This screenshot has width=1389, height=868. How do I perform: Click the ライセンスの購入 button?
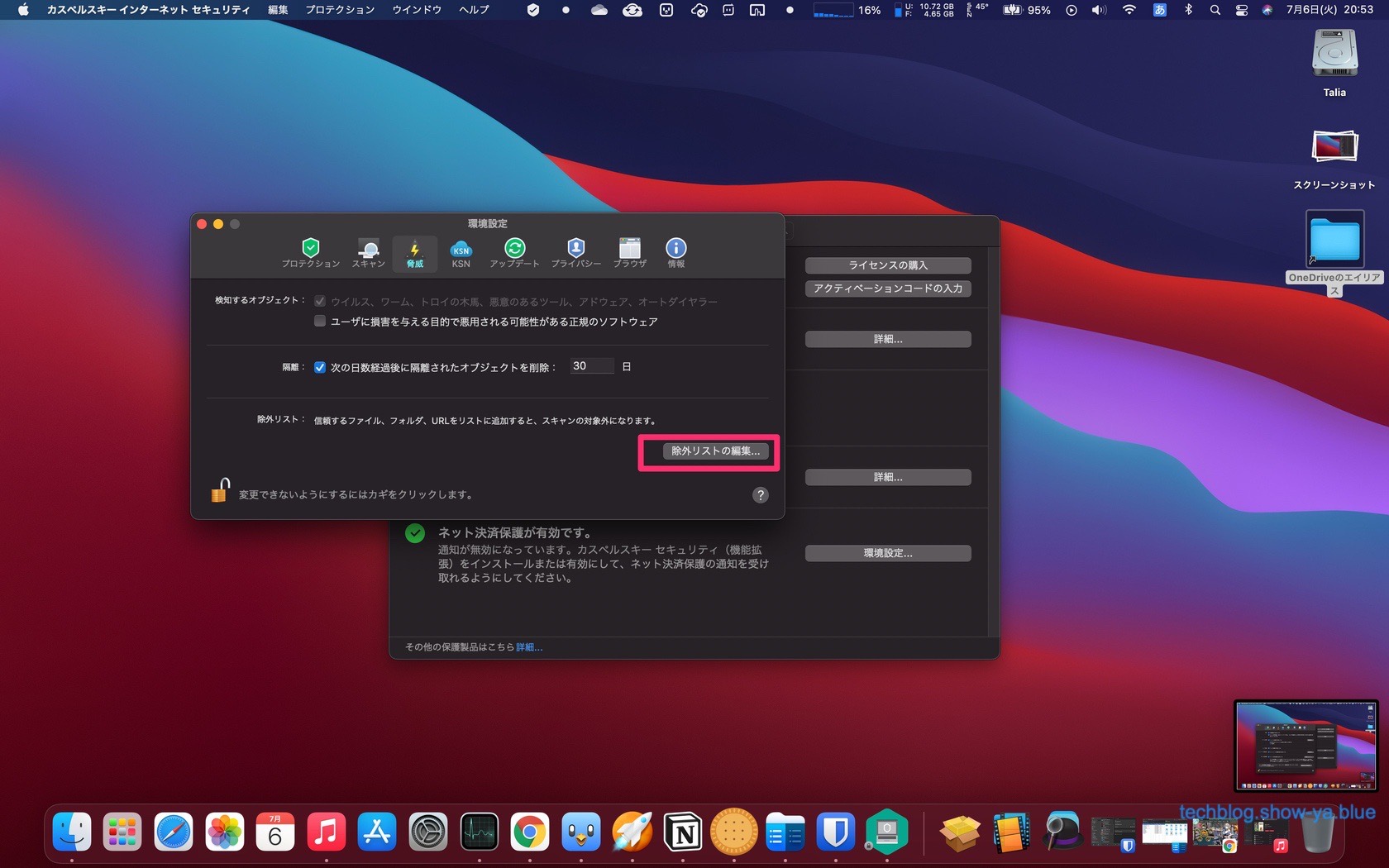point(887,265)
